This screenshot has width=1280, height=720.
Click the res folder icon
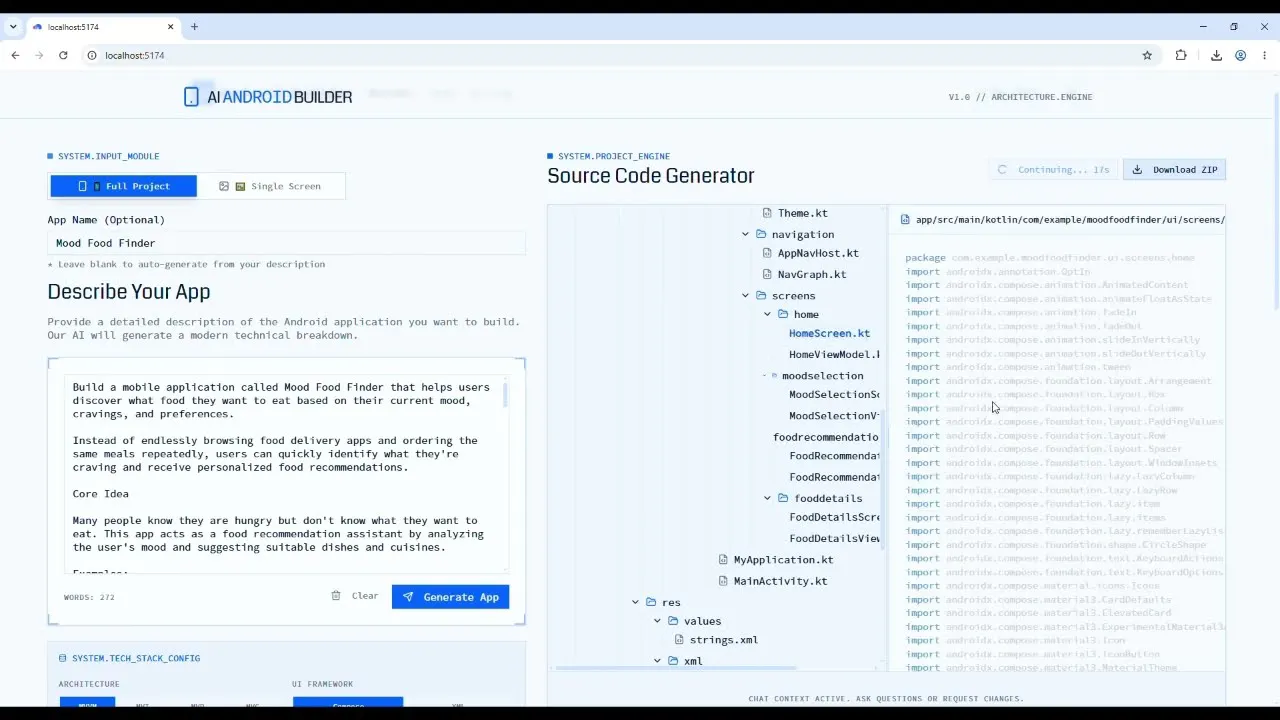coord(651,602)
